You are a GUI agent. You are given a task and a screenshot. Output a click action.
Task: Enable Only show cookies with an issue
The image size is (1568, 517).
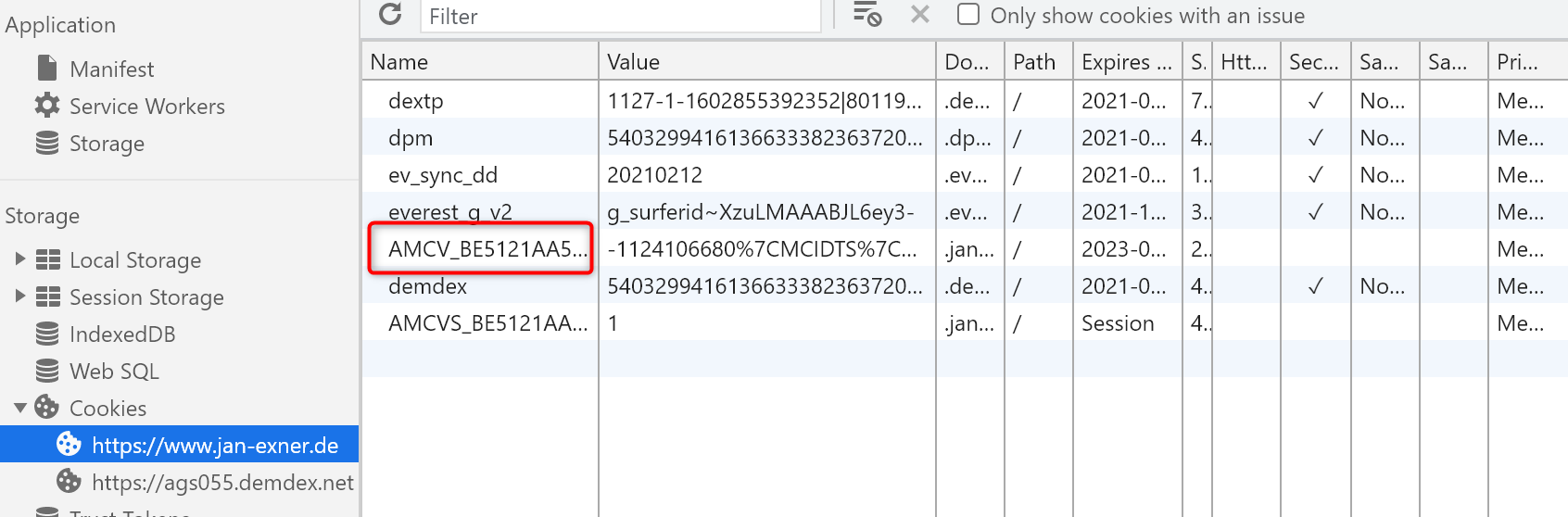tap(968, 15)
